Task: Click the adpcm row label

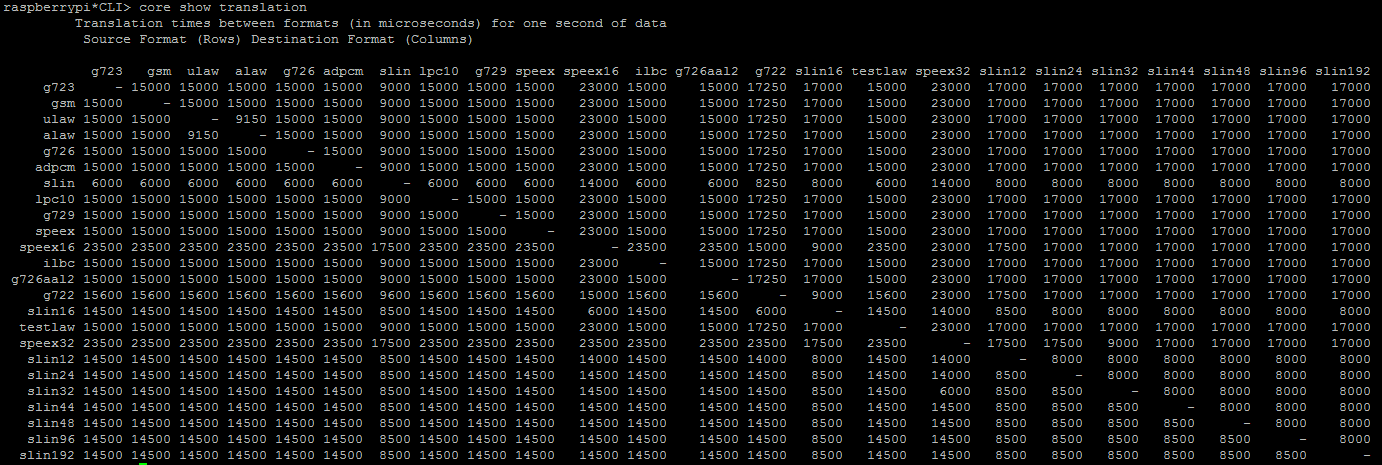Action: (55, 167)
